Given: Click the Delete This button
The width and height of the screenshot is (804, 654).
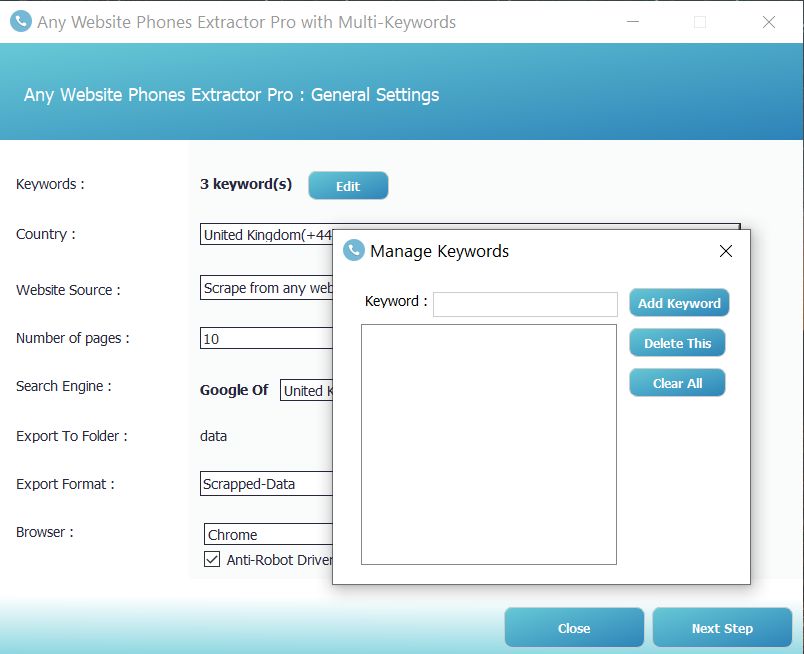Looking at the screenshot, I should pyautogui.click(x=677, y=343).
